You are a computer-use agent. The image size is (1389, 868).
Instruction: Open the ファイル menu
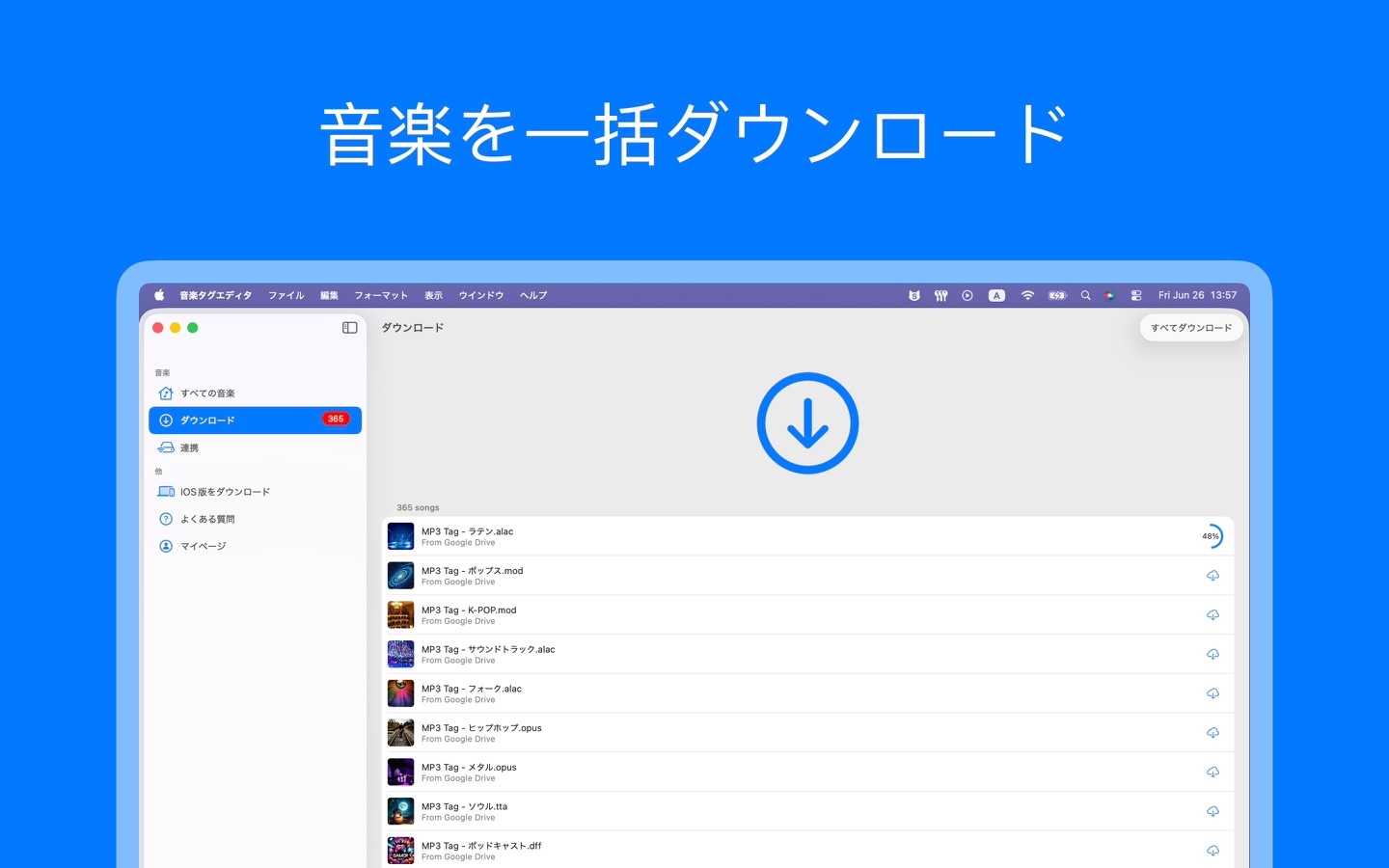286,295
